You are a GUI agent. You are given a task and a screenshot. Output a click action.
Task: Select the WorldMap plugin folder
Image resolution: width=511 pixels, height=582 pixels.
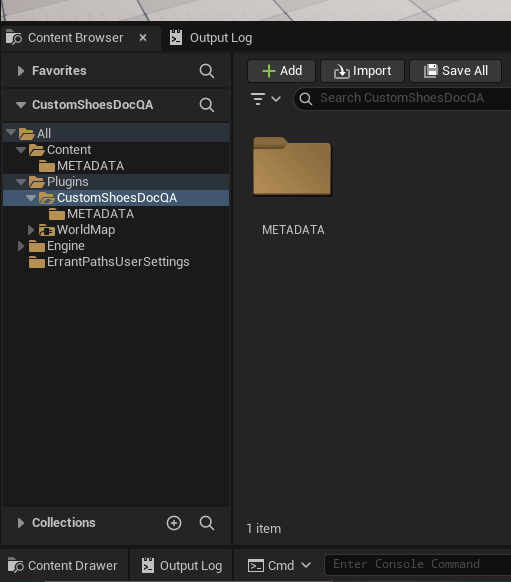tap(116, 229)
